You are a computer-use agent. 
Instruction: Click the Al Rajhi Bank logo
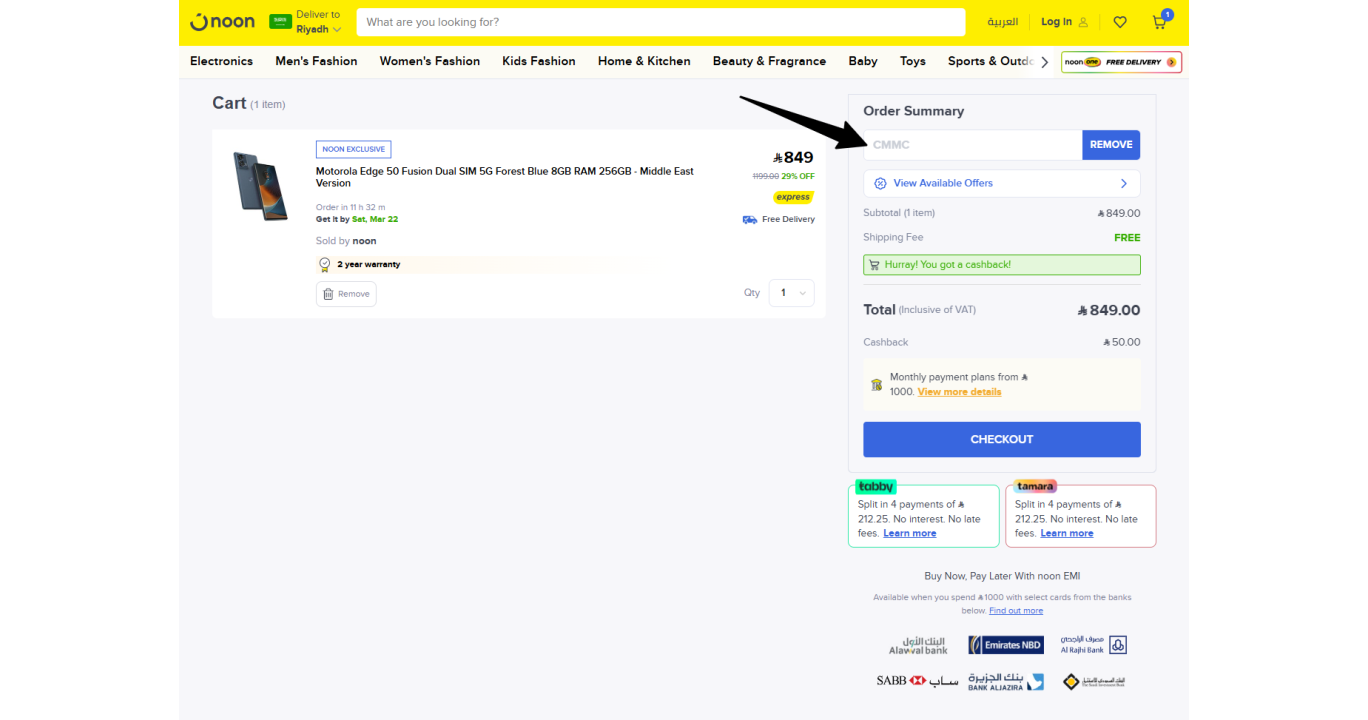1094,645
